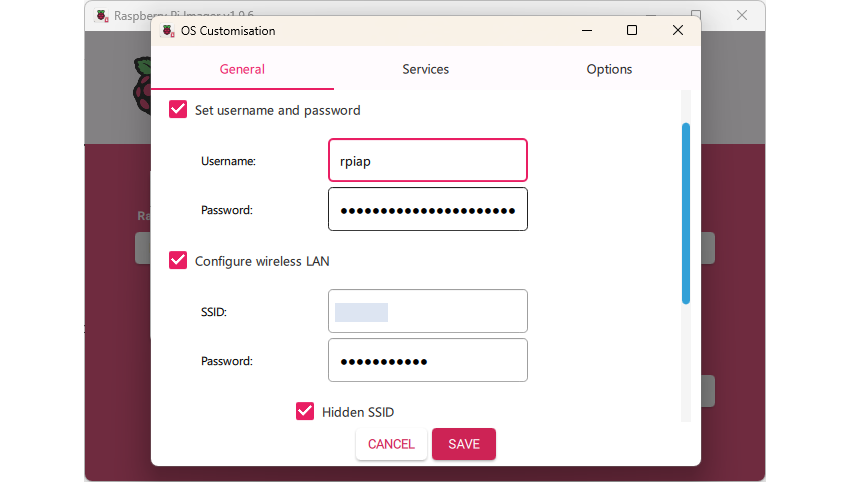This screenshot has width=850, height=482.
Task: Click the OS Customisation raspberry title icon
Action: (x=168, y=31)
